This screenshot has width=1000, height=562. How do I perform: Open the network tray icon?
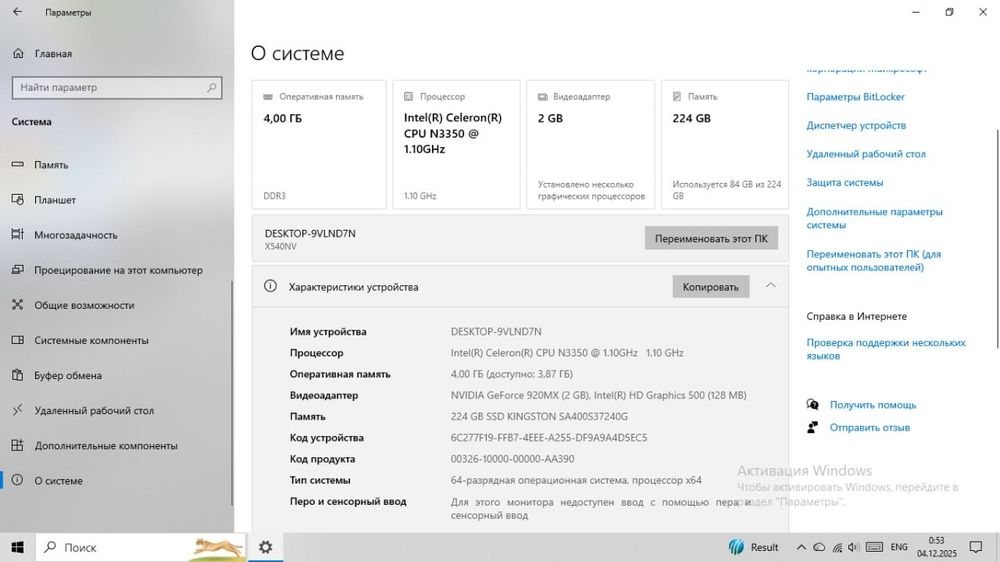(837, 547)
